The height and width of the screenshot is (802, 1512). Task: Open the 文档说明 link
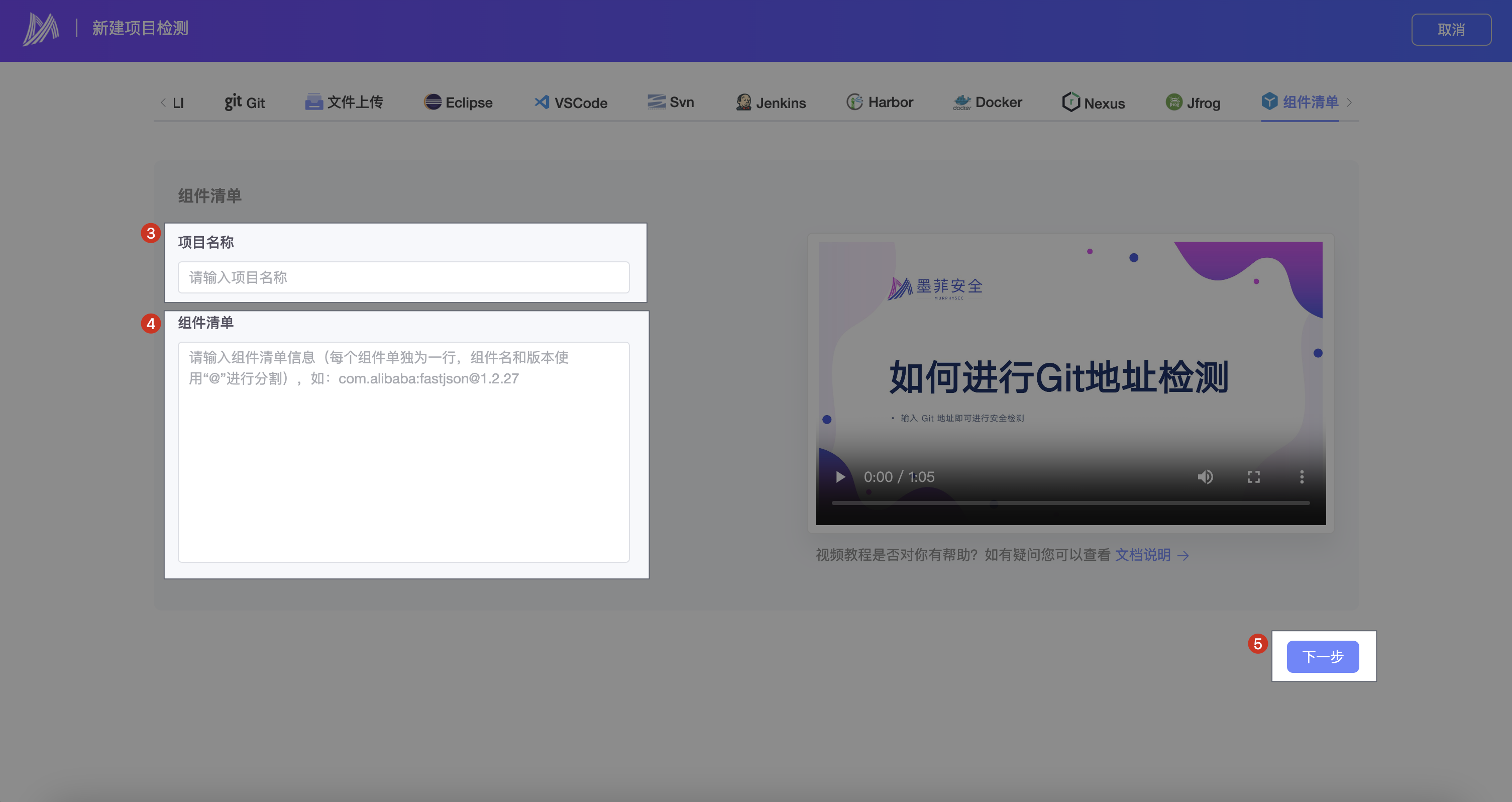pyautogui.click(x=1143, y=555)
